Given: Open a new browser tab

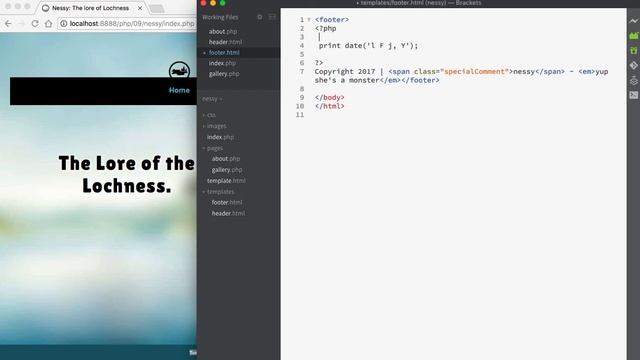Looking at the screenshot, I should click(x=156, y=8).
